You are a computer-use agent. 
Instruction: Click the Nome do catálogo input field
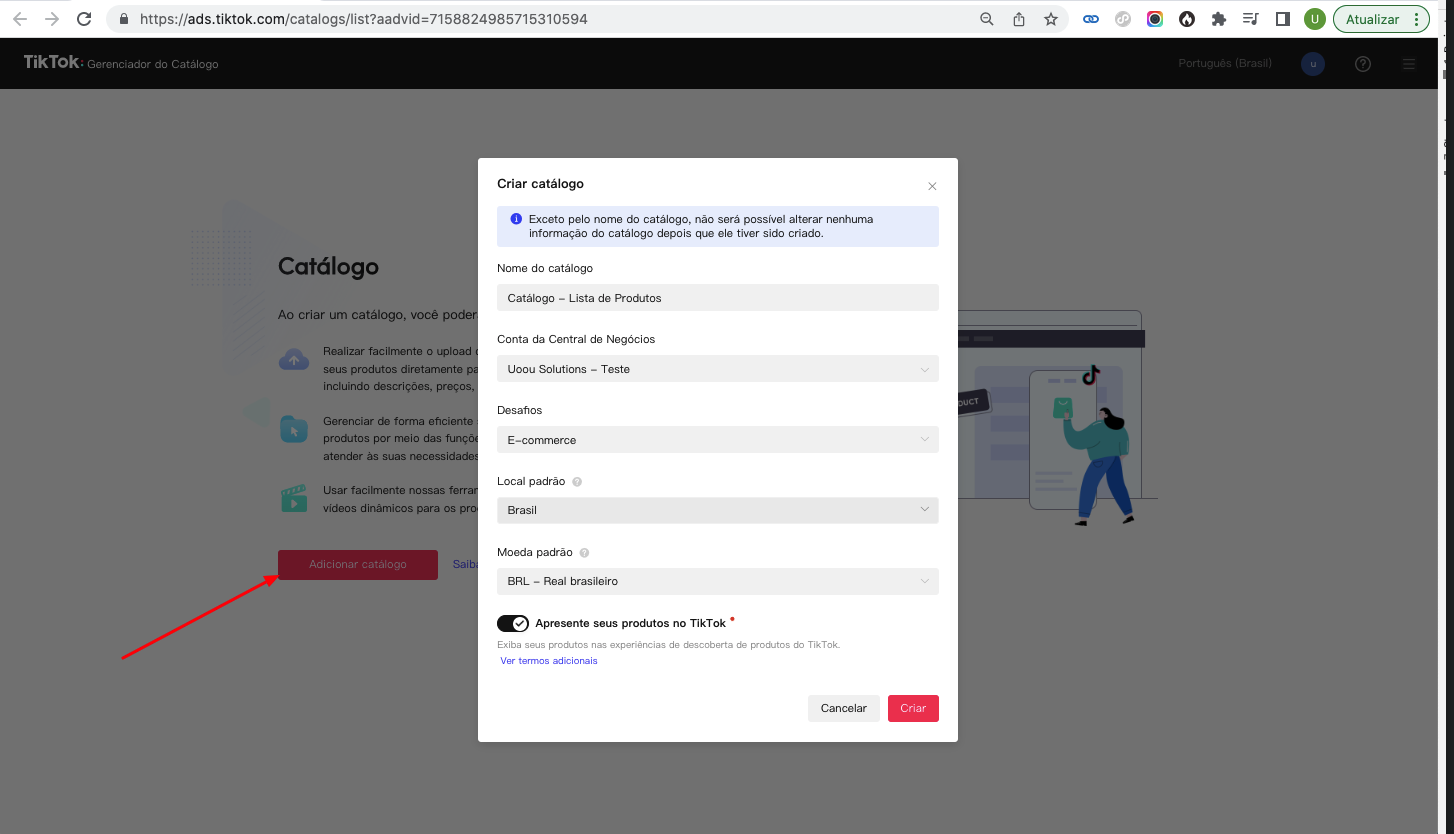point(718,298)
